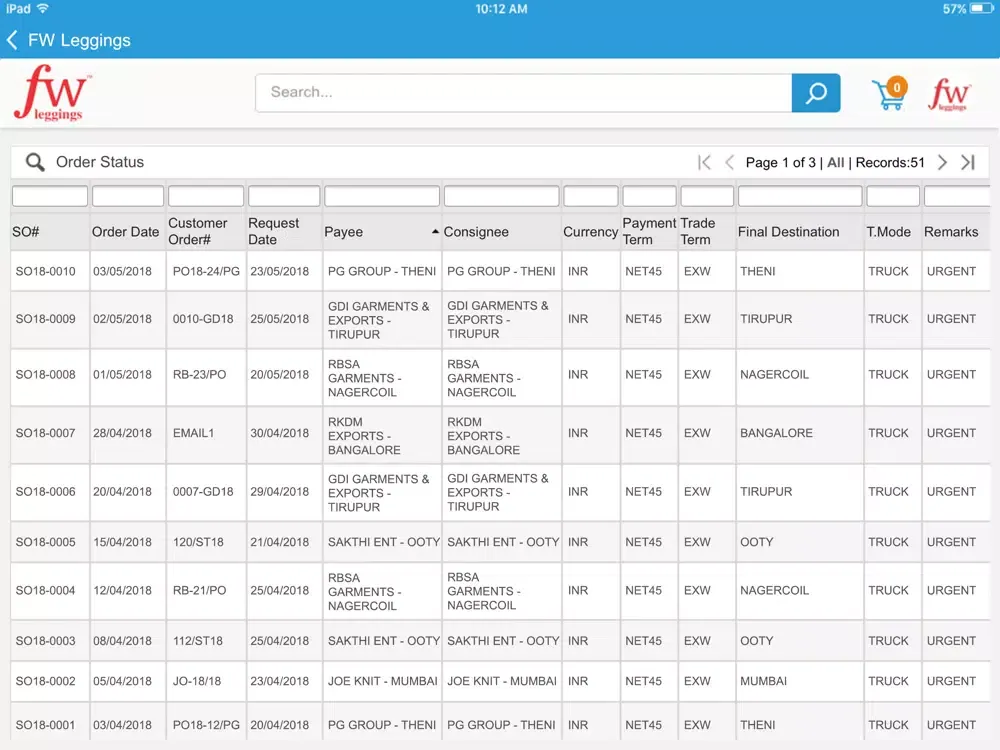Sort by Order Date column header
The height and width of the screenshot is (750, 1000).
pyautogui.click(x=125, y=232)
